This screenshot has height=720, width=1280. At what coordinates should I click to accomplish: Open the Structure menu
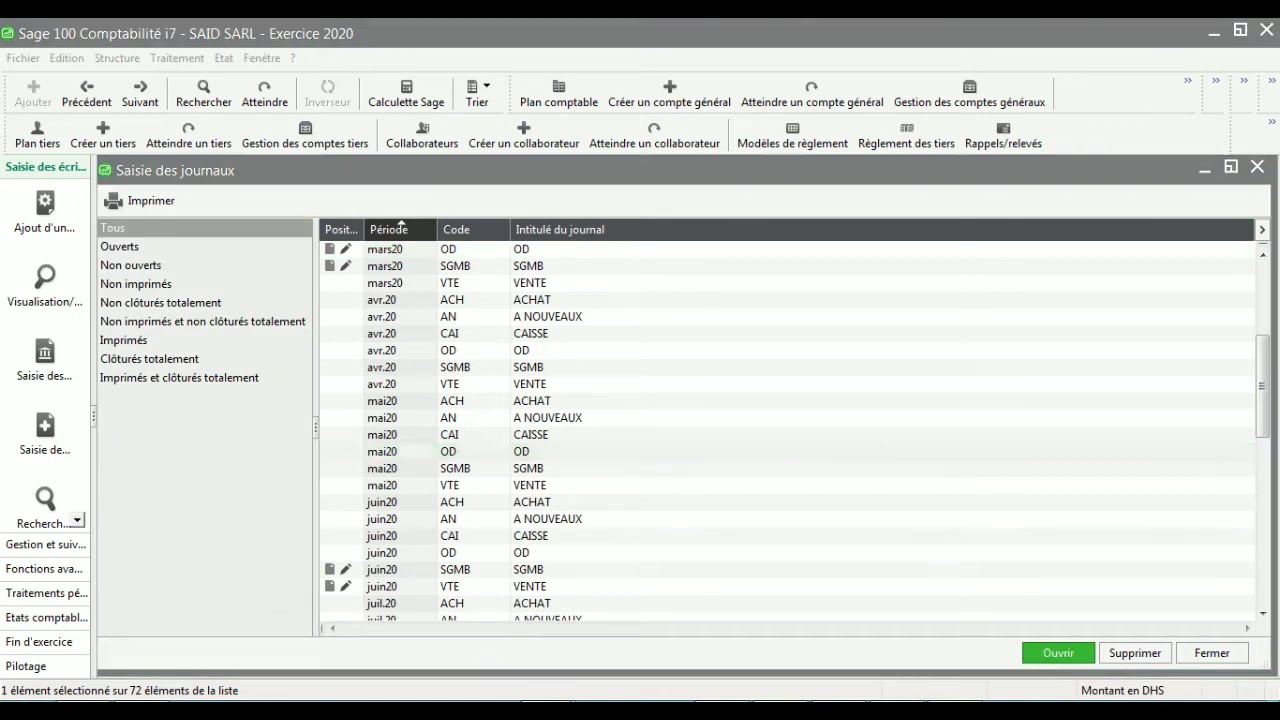pos(117,58)
